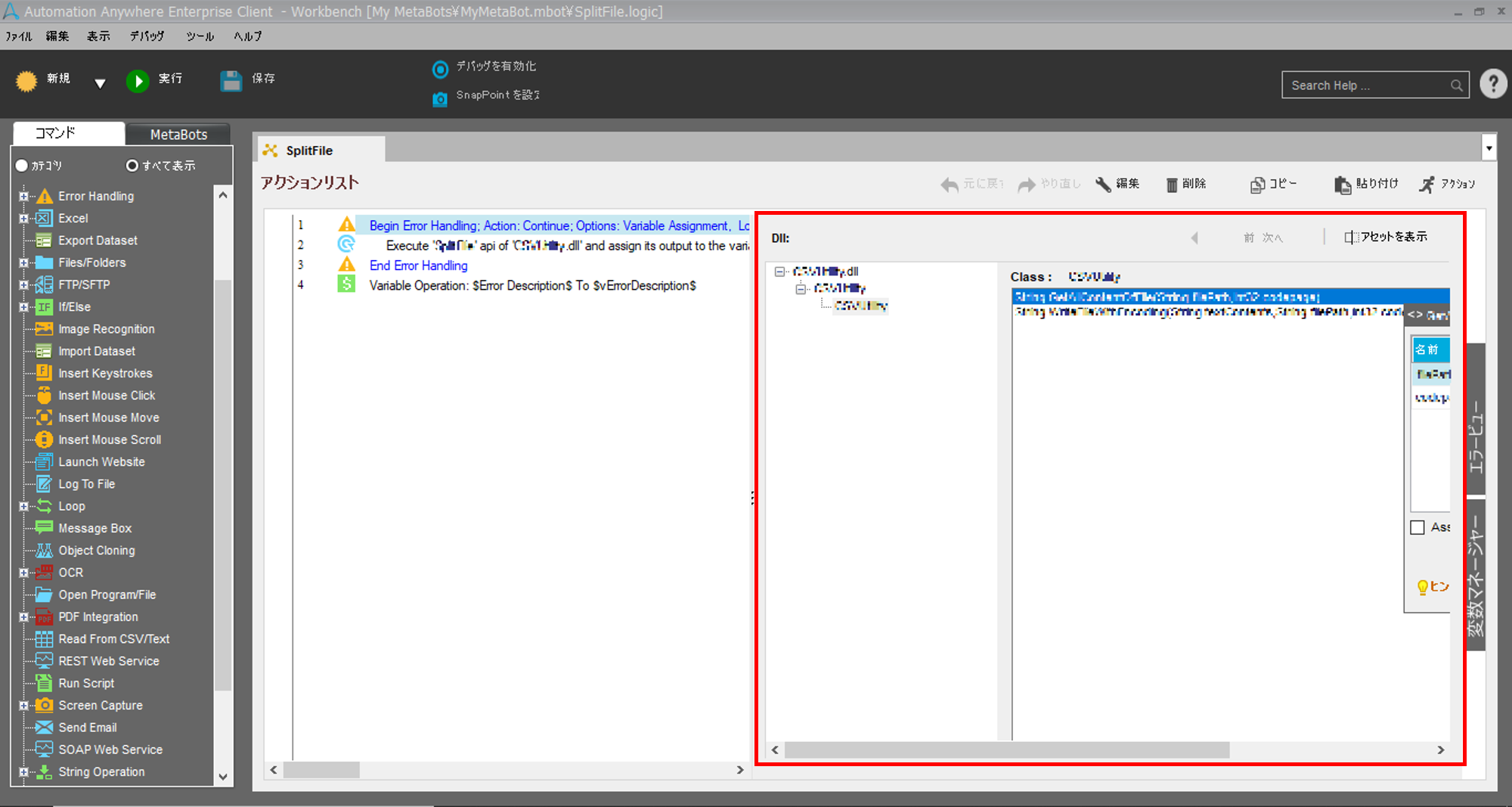The height and width of the screenshot is (807, 1512).
Task: Run the task with the green play icon
Action: tap(138, 81)
